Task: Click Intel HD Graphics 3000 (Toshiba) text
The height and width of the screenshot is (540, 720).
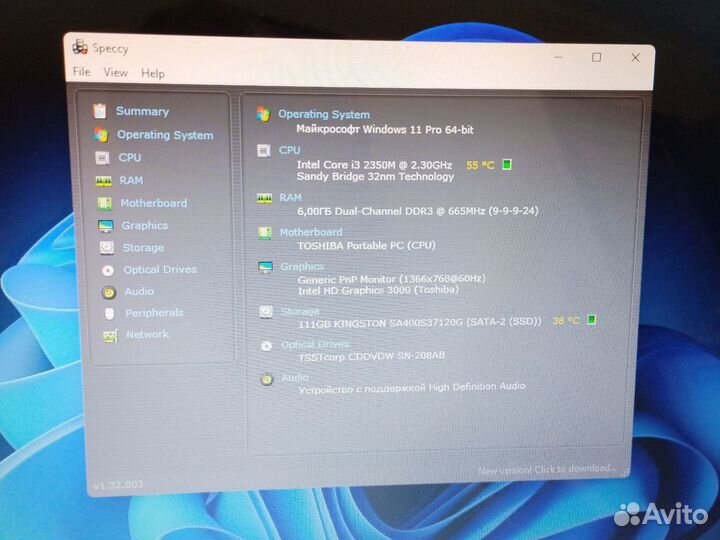Action: point(378,290)
